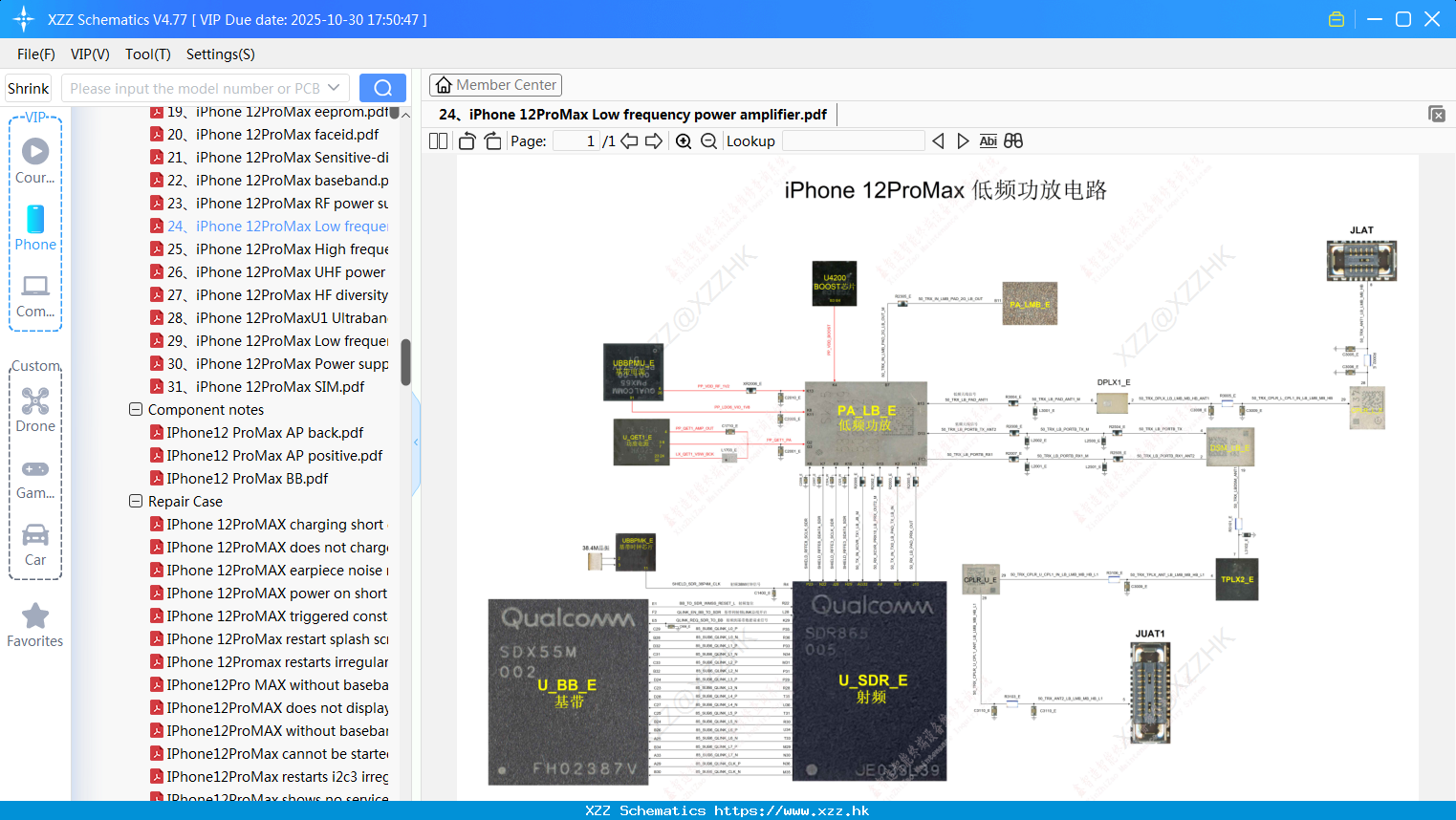Click the Lookup text field
Screen dimensions: 1456x820
[x=853, y=140]
